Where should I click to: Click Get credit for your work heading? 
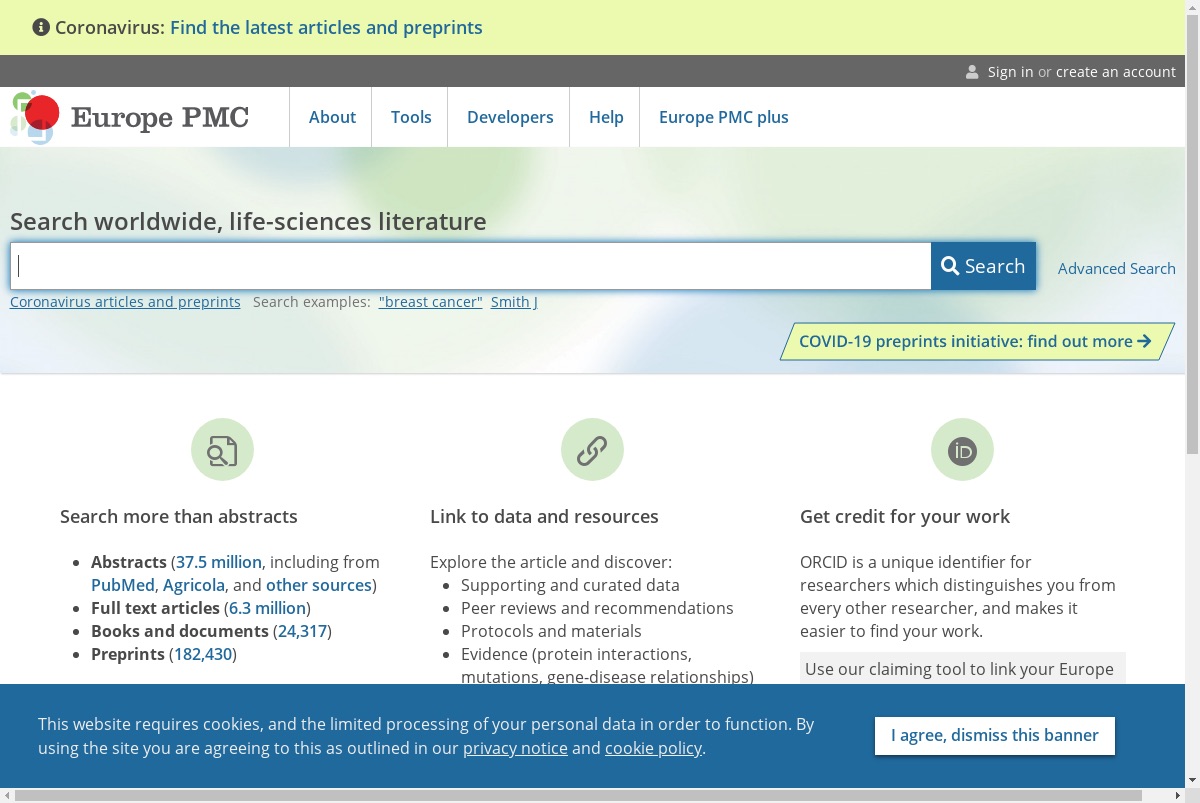point(905,517)
